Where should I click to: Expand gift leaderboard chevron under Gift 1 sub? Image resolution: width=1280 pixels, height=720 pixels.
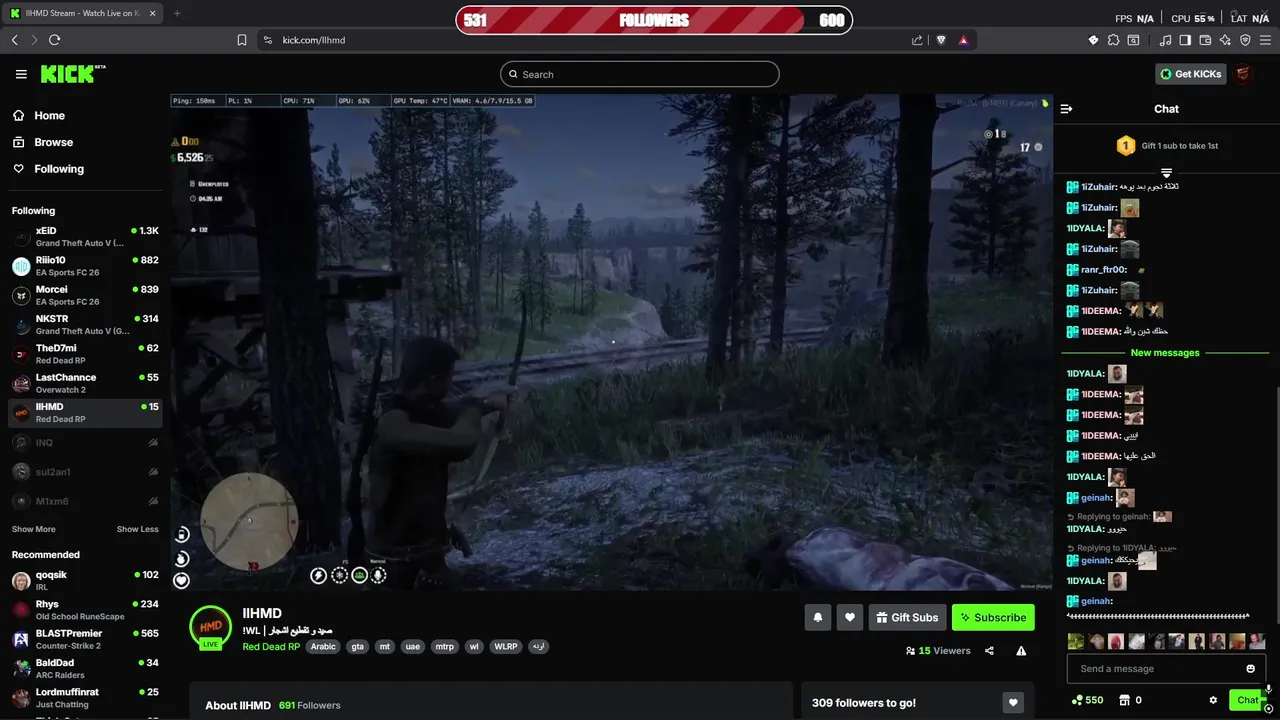1166,173
